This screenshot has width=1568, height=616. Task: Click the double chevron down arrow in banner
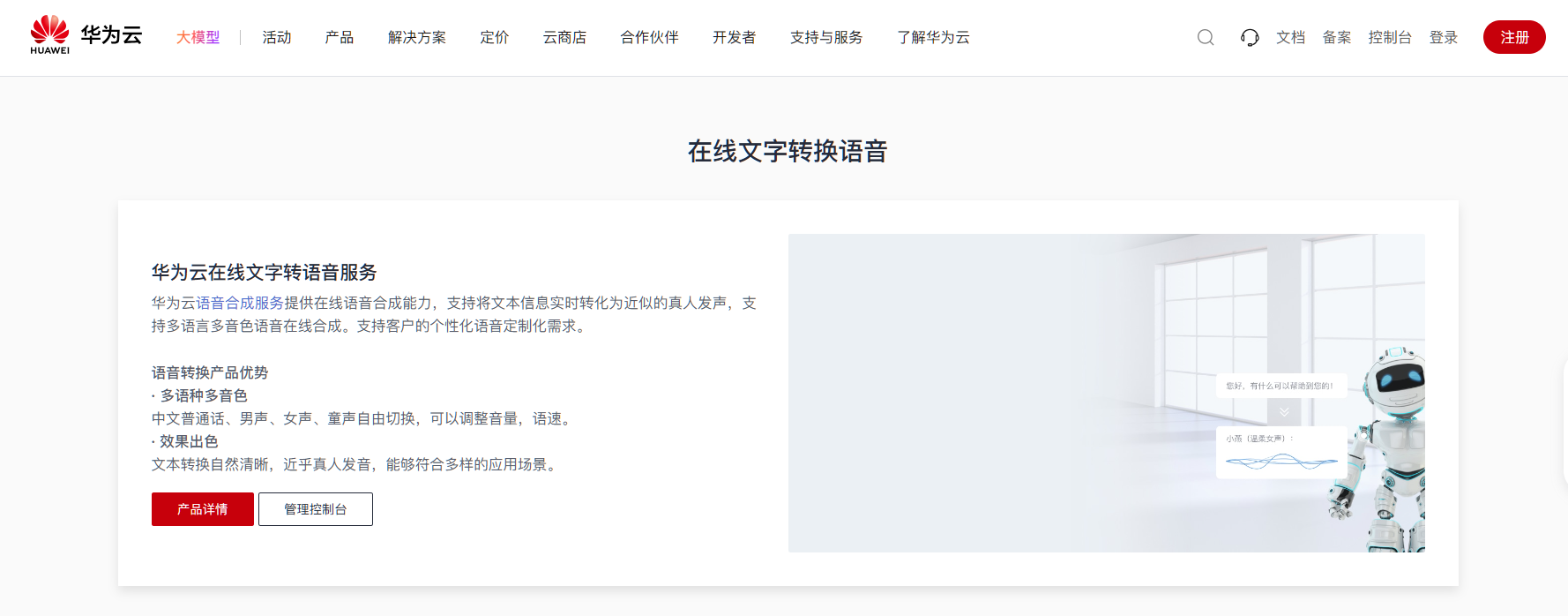[x=1284, y=412]
